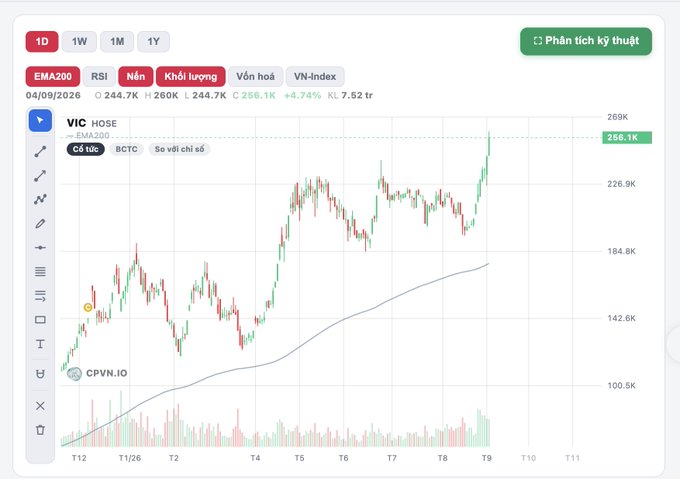Click the trash delete drawings icon
This screenshot has width=680, height=479.
coord(40,430)
